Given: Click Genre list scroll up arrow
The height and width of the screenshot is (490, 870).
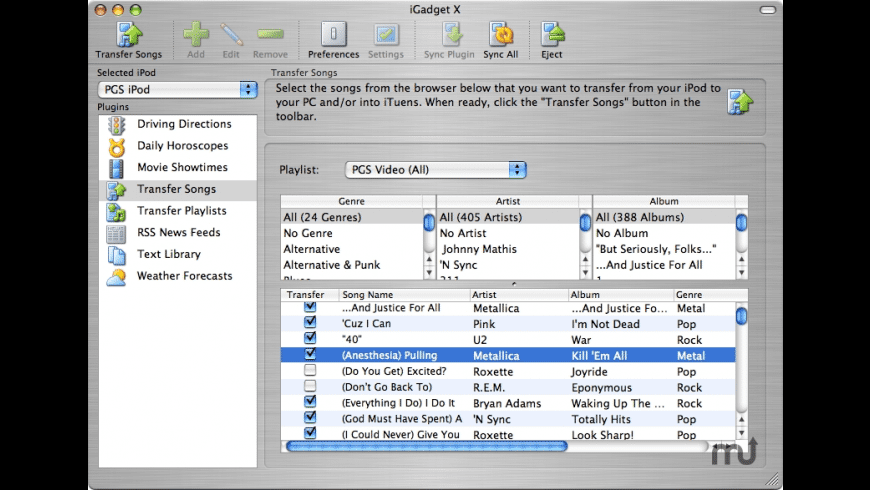Looking at the screenshot, I should 429,260.
